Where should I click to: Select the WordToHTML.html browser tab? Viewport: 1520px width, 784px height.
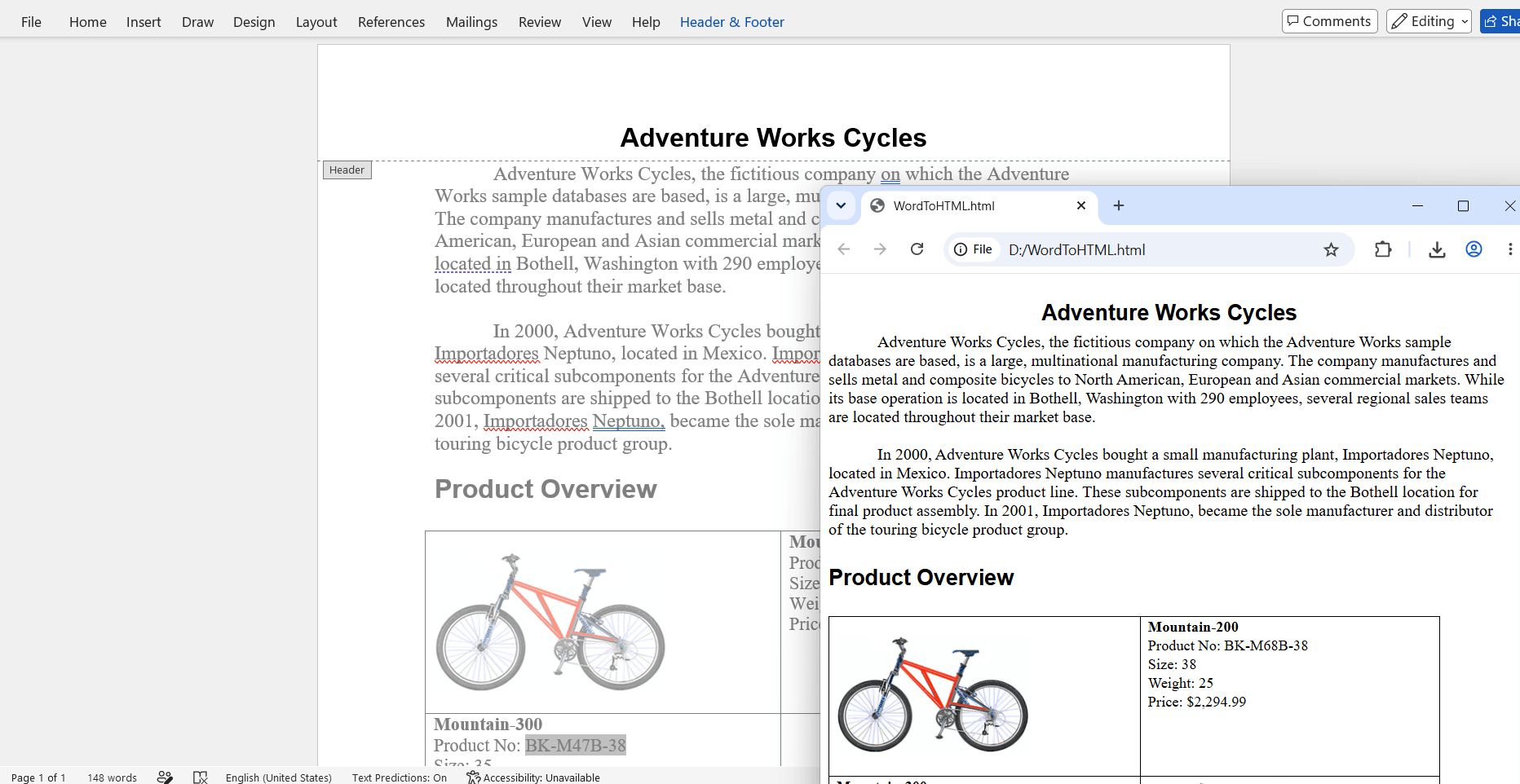coord(979,205)
